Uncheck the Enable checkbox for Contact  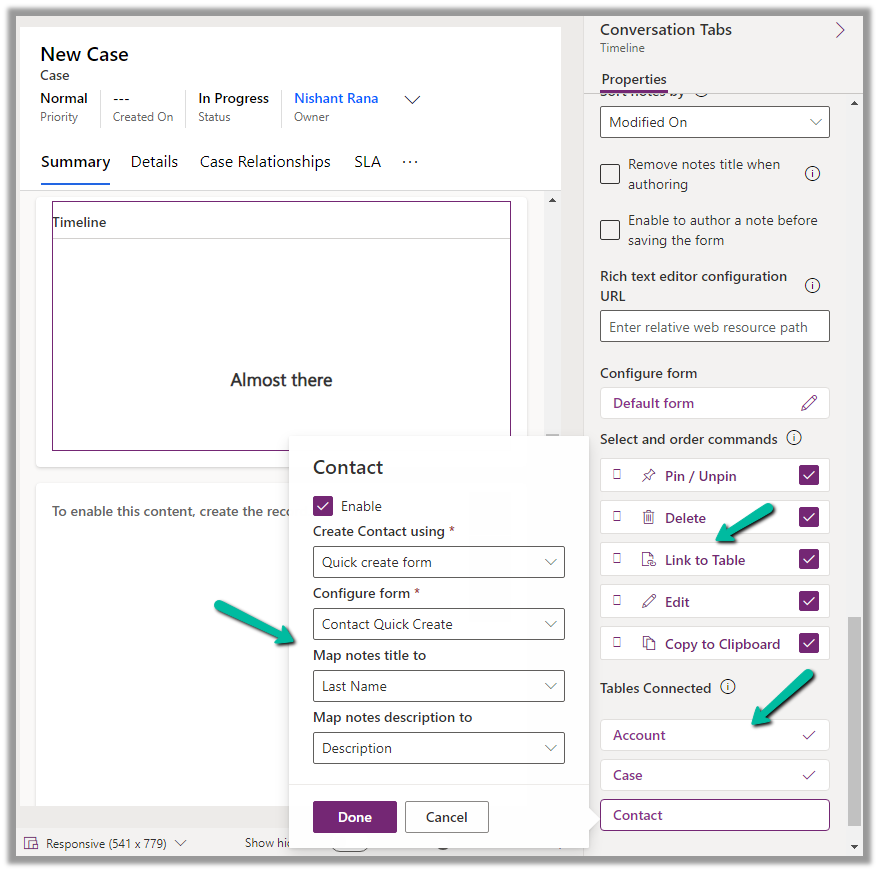(x=323, y=506)
